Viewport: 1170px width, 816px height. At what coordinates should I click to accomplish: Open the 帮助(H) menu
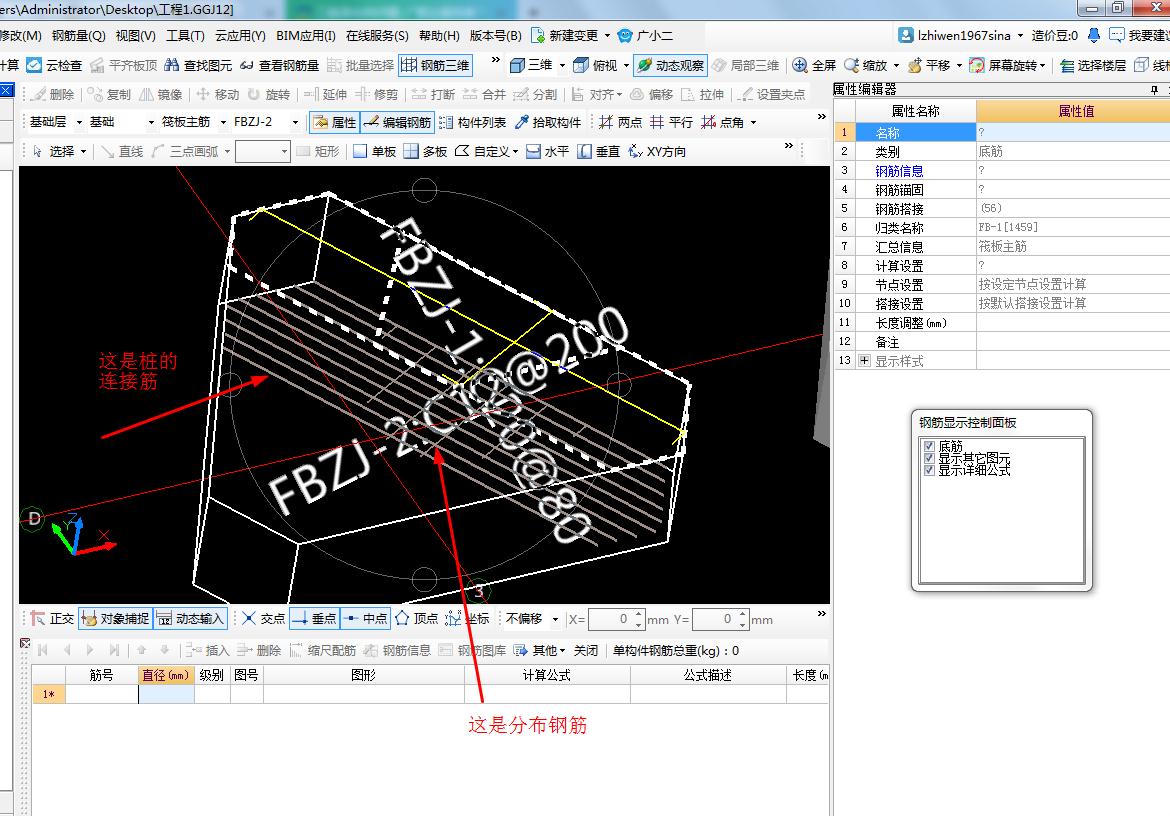pyautogui.click(x=439, y=36)
